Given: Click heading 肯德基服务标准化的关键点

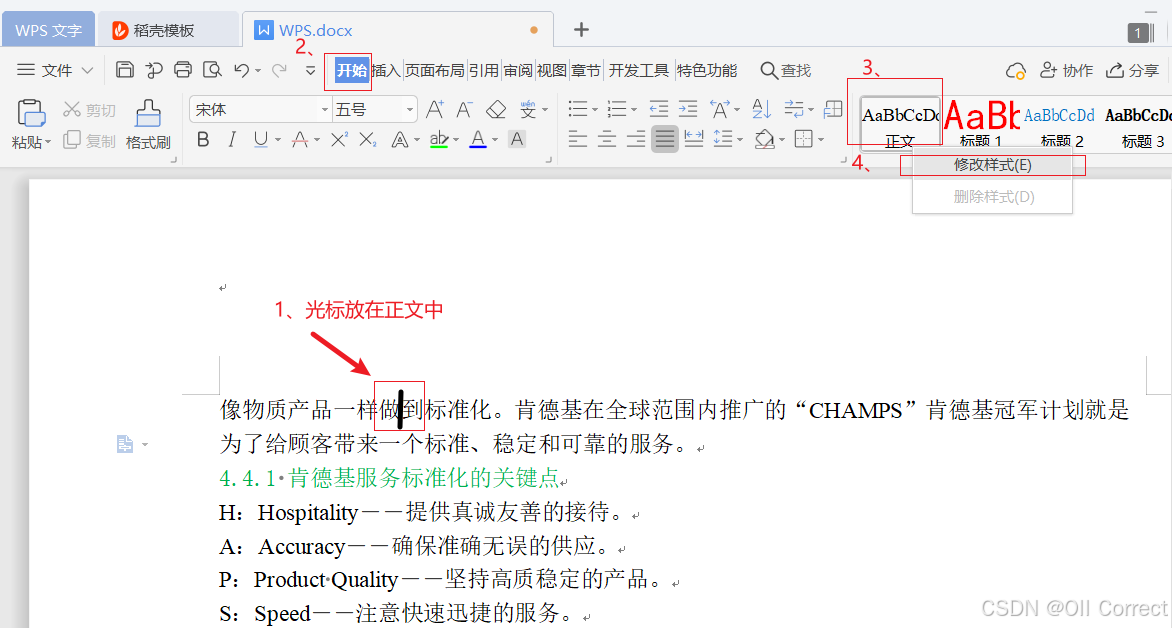Looking at the screenshot, I should click(424, 478).
